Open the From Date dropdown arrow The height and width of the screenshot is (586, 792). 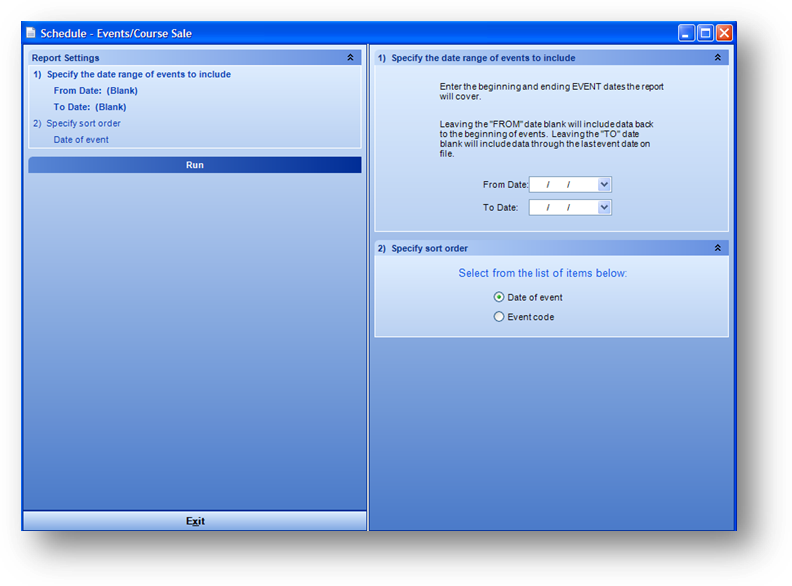604,184
